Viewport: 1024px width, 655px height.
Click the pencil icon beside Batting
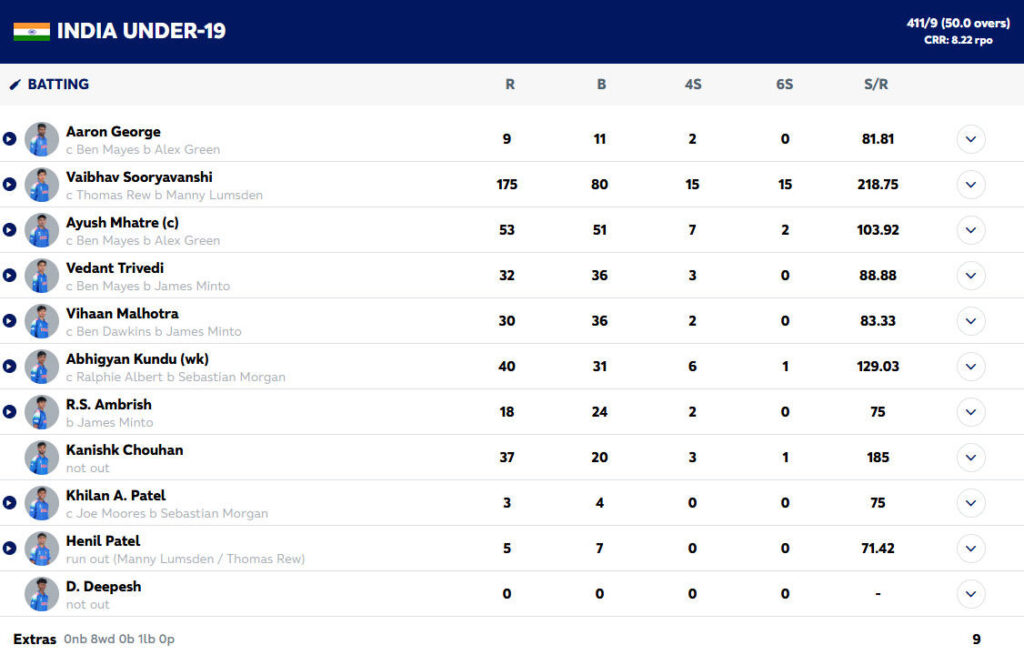[15, 85]
